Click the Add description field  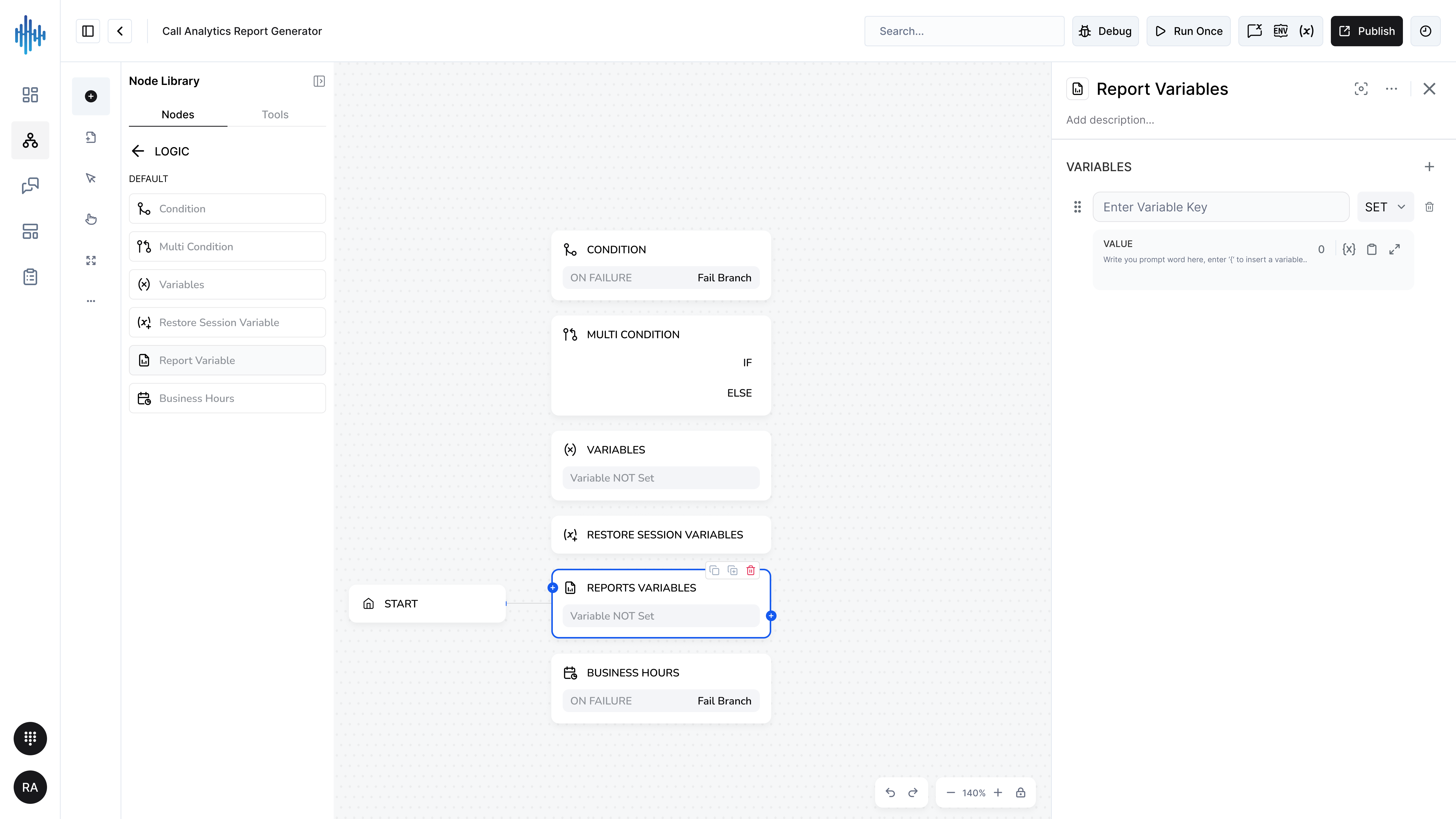(x=1110, y=120)
